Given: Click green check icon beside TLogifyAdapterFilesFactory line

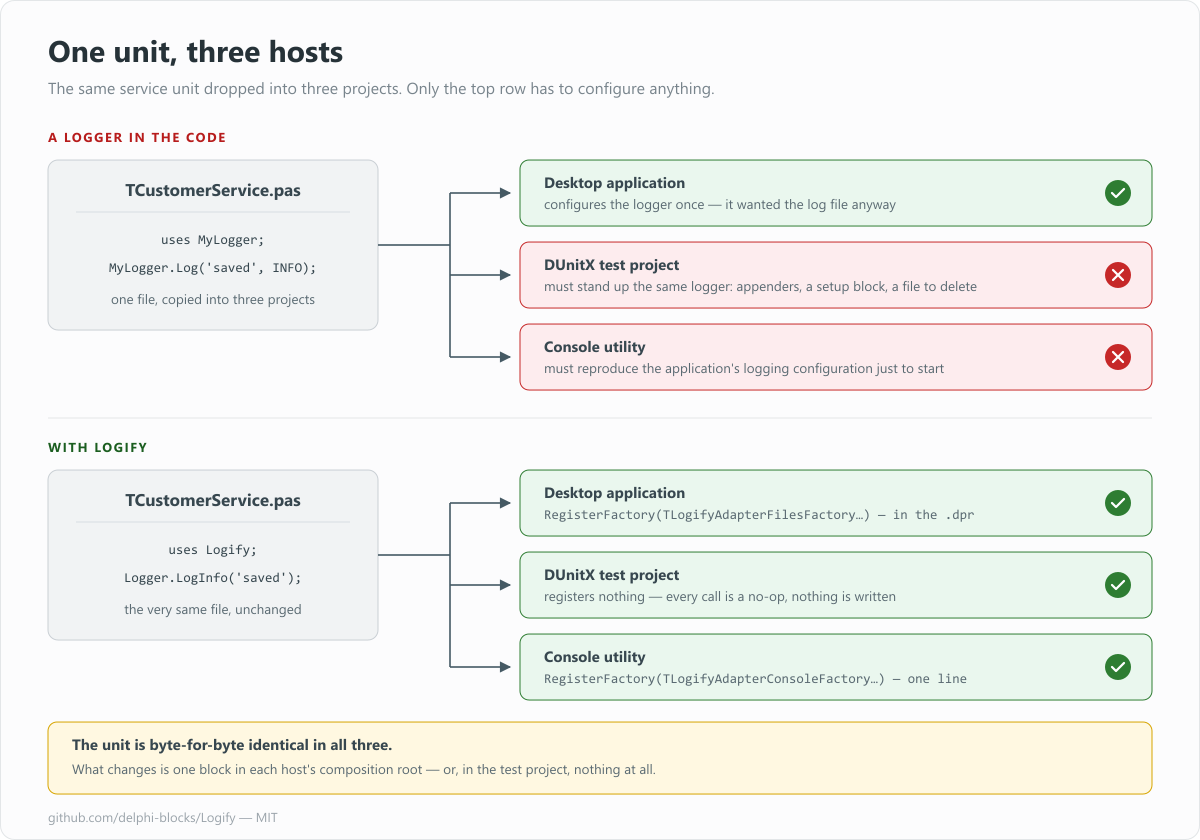Looking at the screenshot, I should point(1118,503).
